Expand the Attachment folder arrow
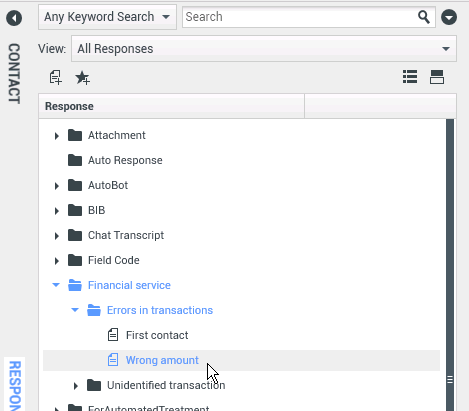 pos(57,136)
